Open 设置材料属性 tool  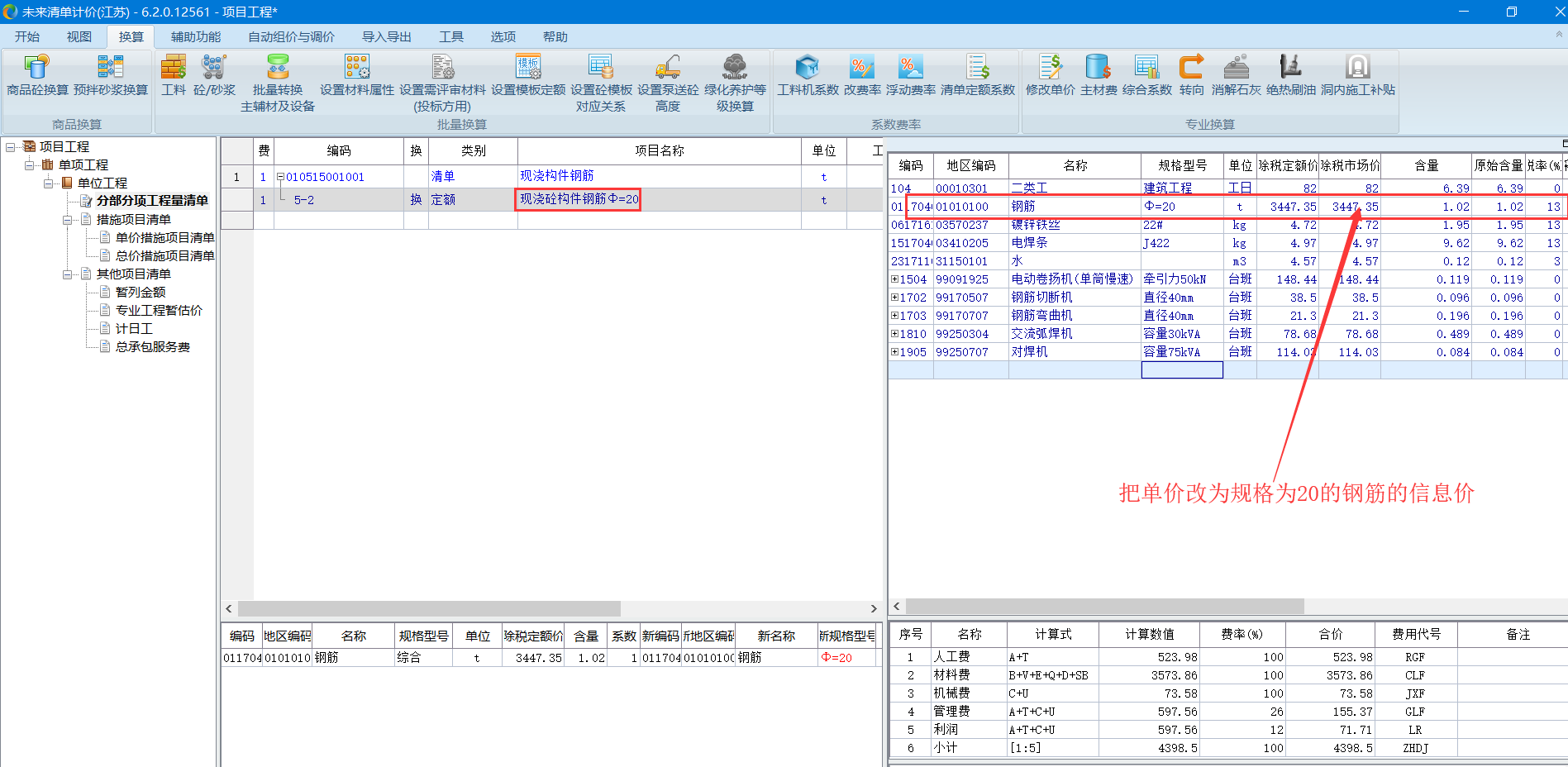[357, 75]
